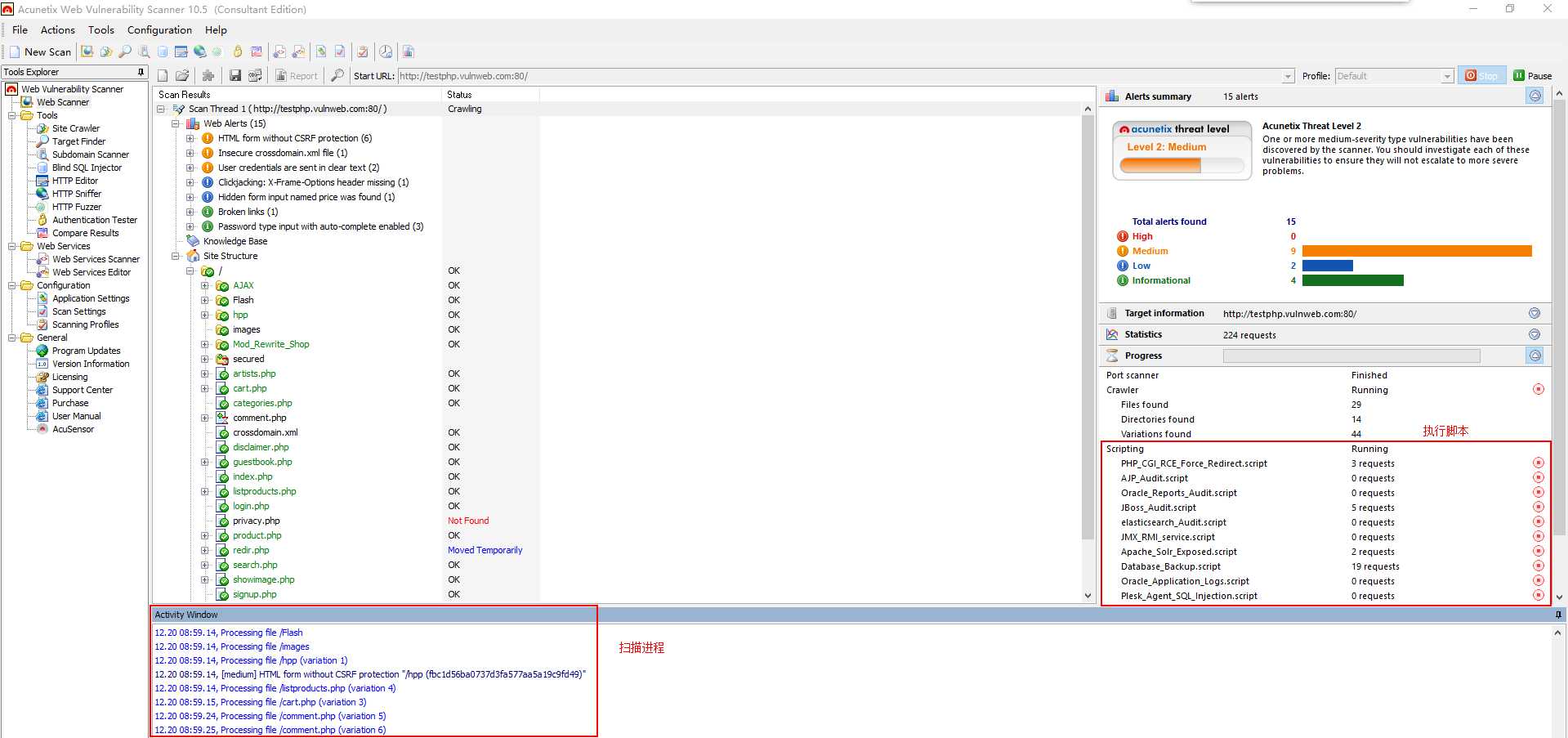Screen dimensions: 1568x738
Task: Click the save floppy disk icon
Action: (235, 76)
